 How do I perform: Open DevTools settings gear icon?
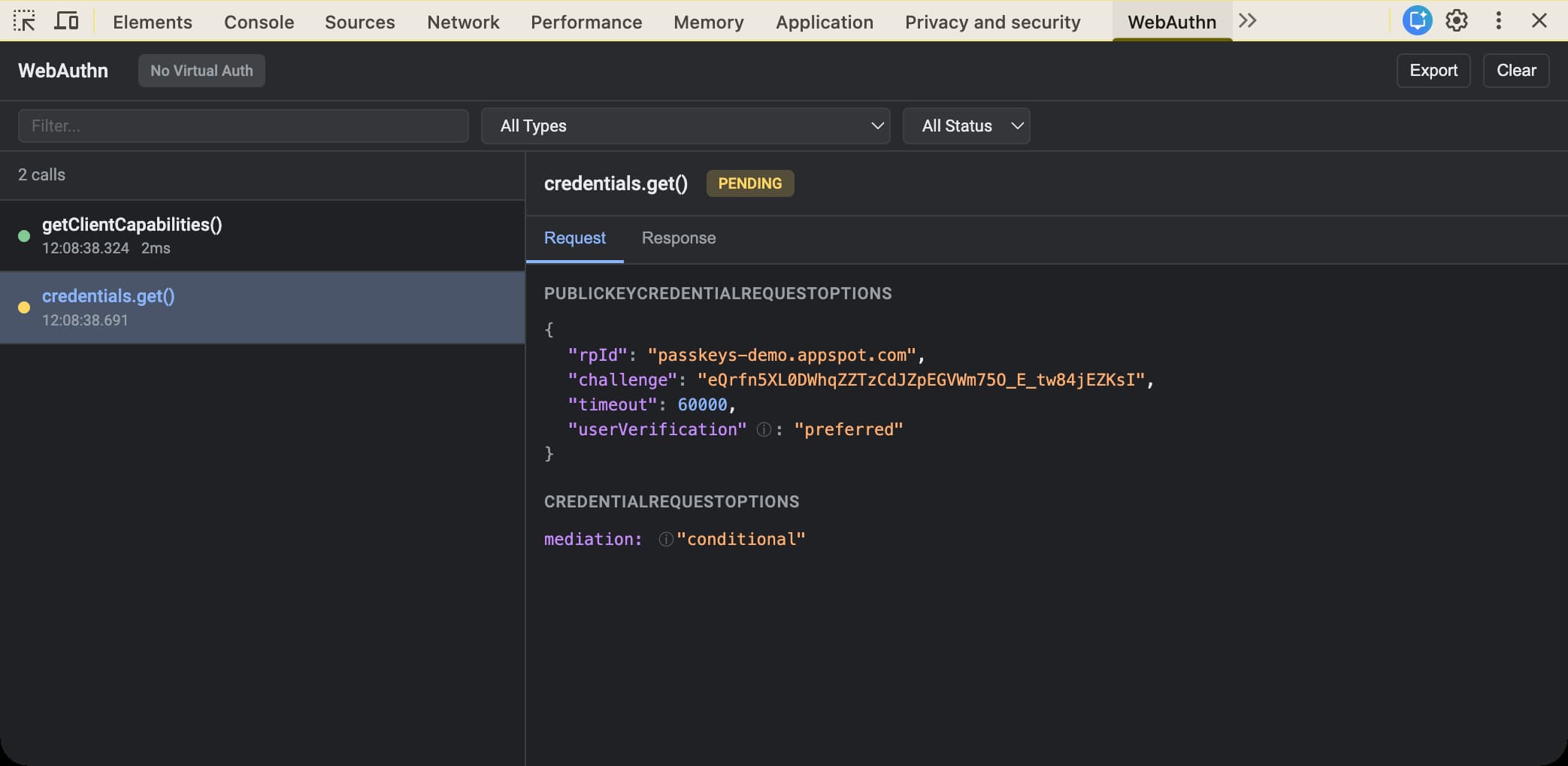pos(1457,21)
